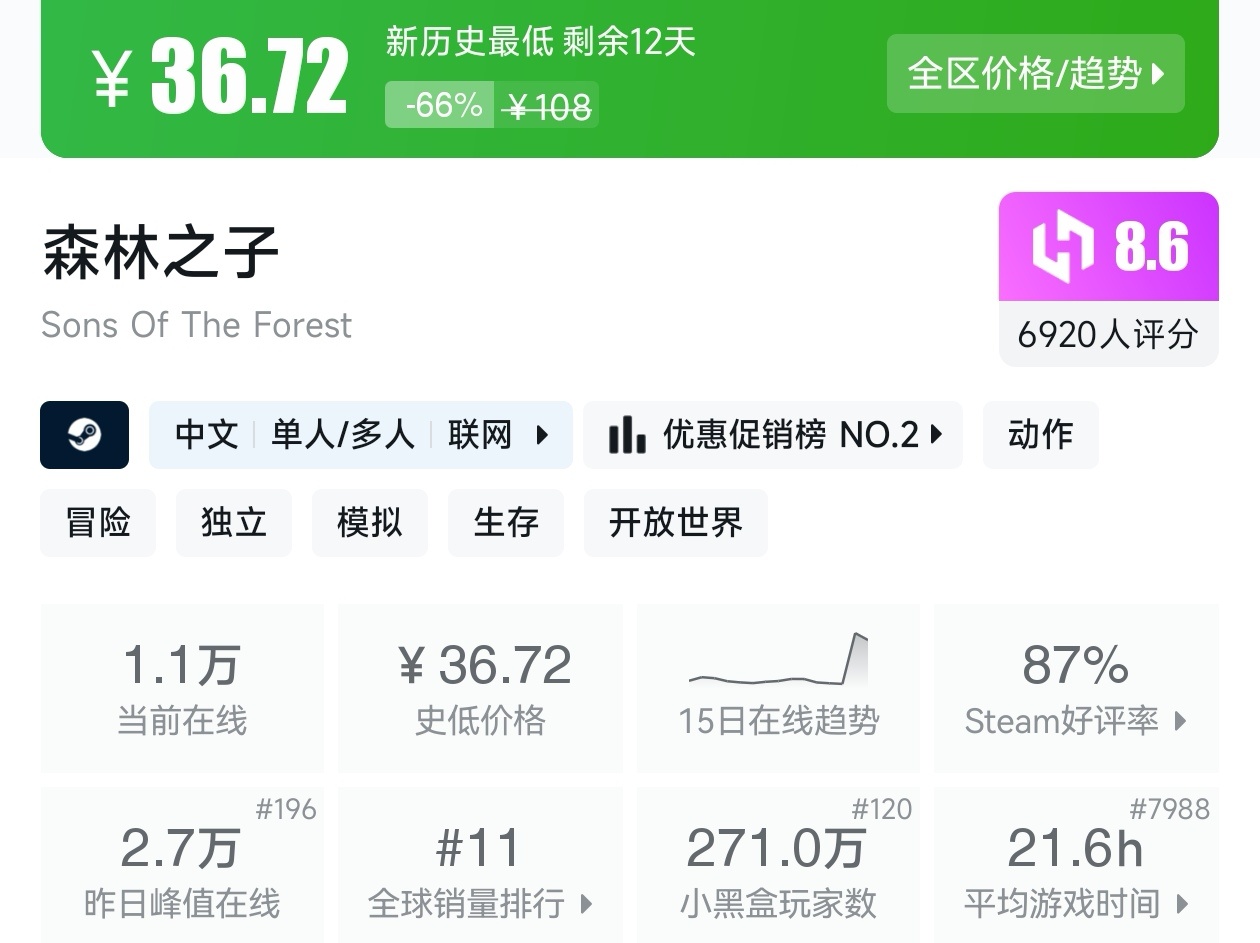Image resolution: width=1260 pixels, height=943 pixels.
Task: Tap the Heybox logo on the 8.6 score badge
Action: [1062, 246]
